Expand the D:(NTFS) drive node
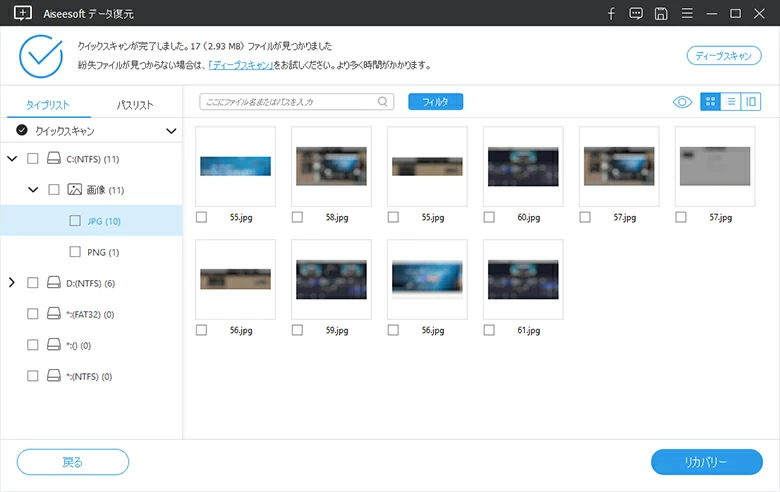This screenshot has width=780, height=492. click(12, 283)
